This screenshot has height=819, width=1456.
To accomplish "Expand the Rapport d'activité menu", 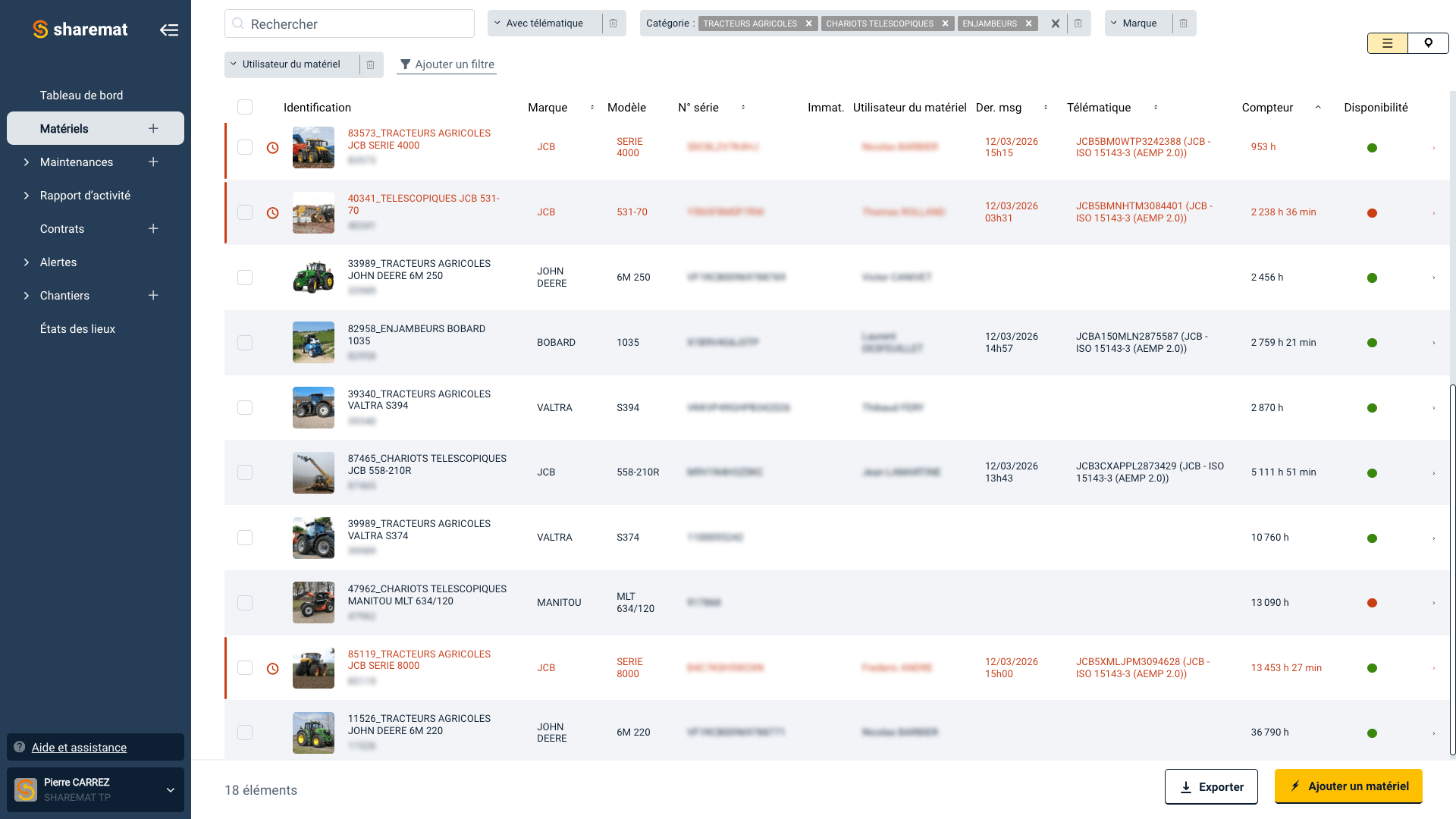I will 27,196.
